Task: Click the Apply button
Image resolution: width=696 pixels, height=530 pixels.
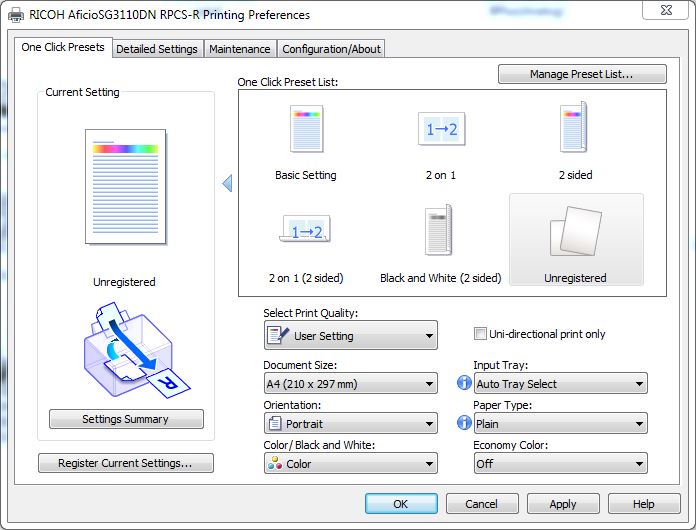Action: [x=563, y=504]
